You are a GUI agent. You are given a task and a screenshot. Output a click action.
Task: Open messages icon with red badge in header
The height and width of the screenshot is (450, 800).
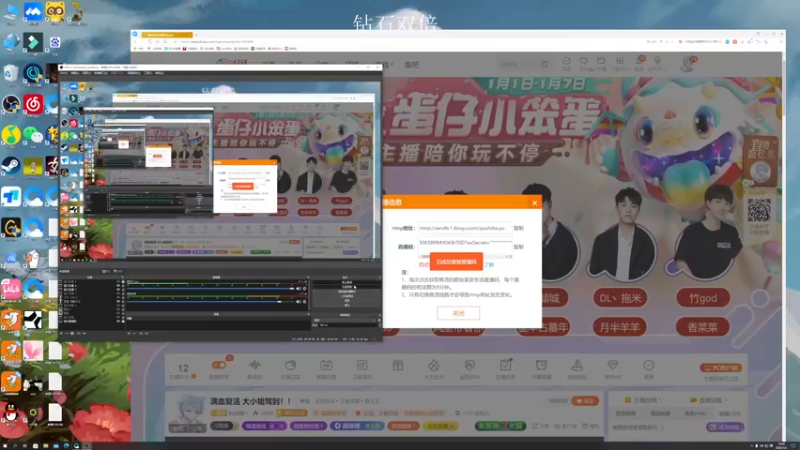click(x=640, y=61)
